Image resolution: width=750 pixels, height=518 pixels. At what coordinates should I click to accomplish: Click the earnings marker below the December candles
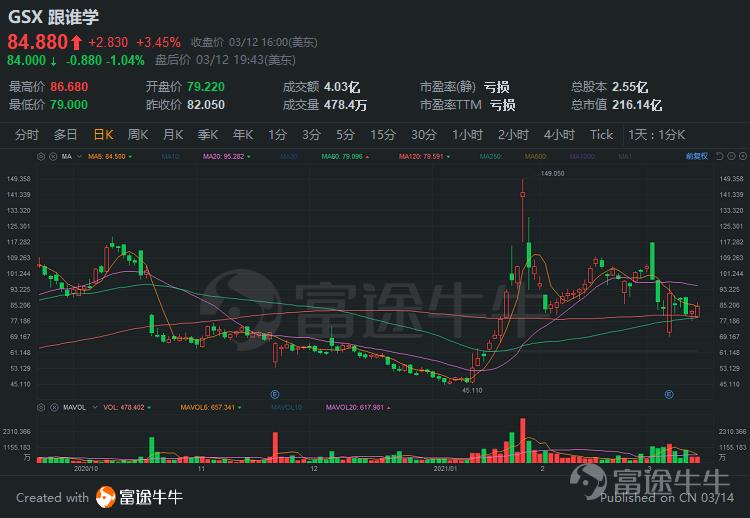point(275,395)
